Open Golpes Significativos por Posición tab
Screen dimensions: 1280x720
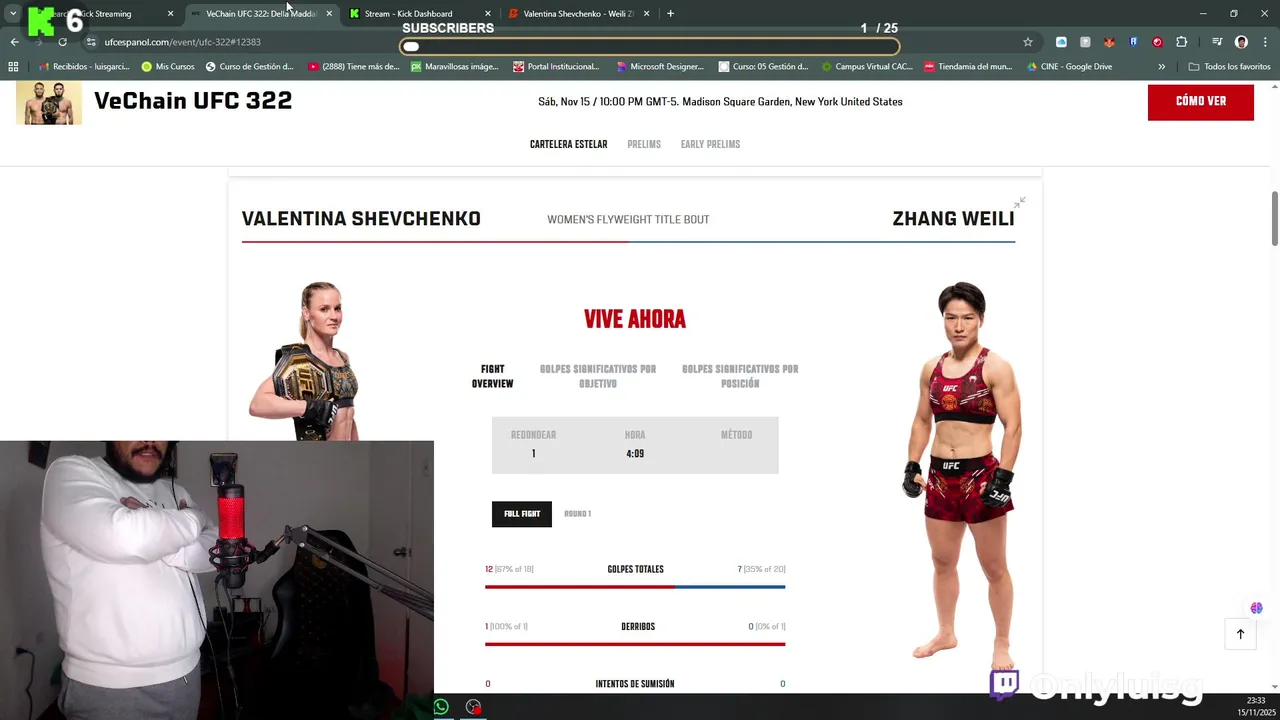point(740,377)
